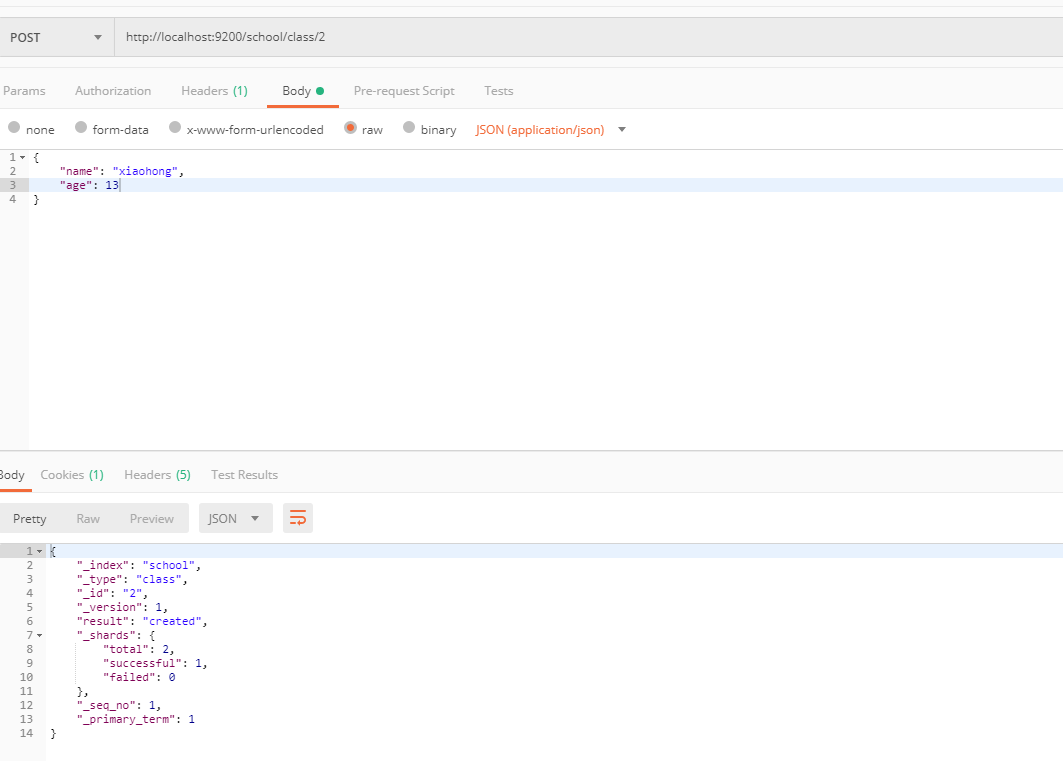Select the request Body tab

tap(302, 91)
